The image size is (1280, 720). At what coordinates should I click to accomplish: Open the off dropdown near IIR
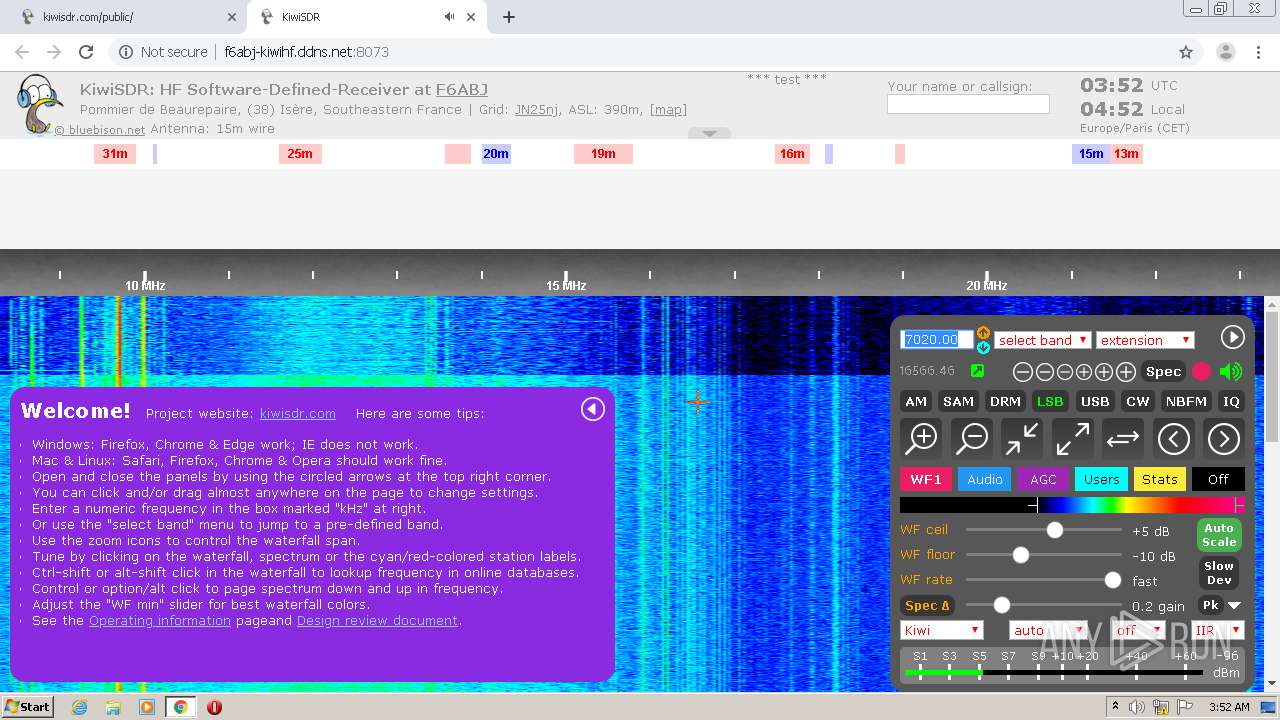(x=1138, y=630)
